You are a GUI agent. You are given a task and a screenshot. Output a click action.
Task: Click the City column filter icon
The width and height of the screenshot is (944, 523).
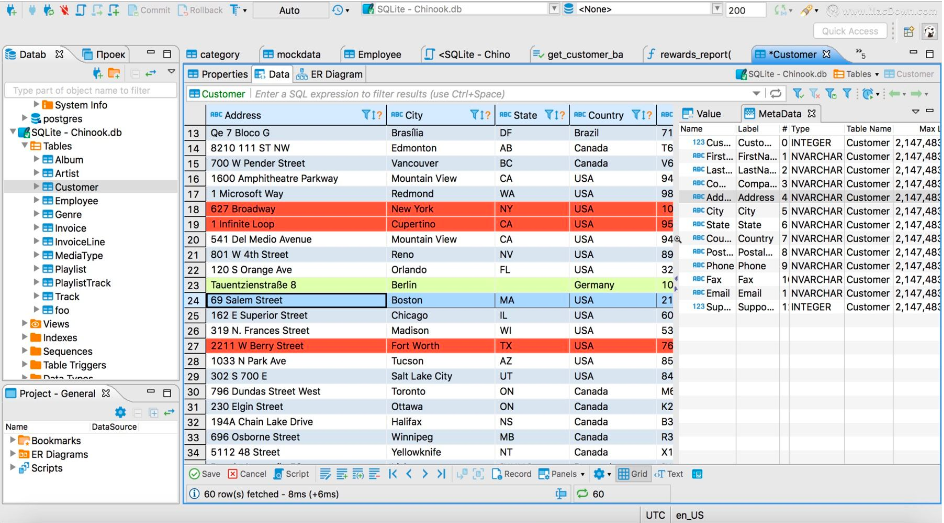click(474, 115)
